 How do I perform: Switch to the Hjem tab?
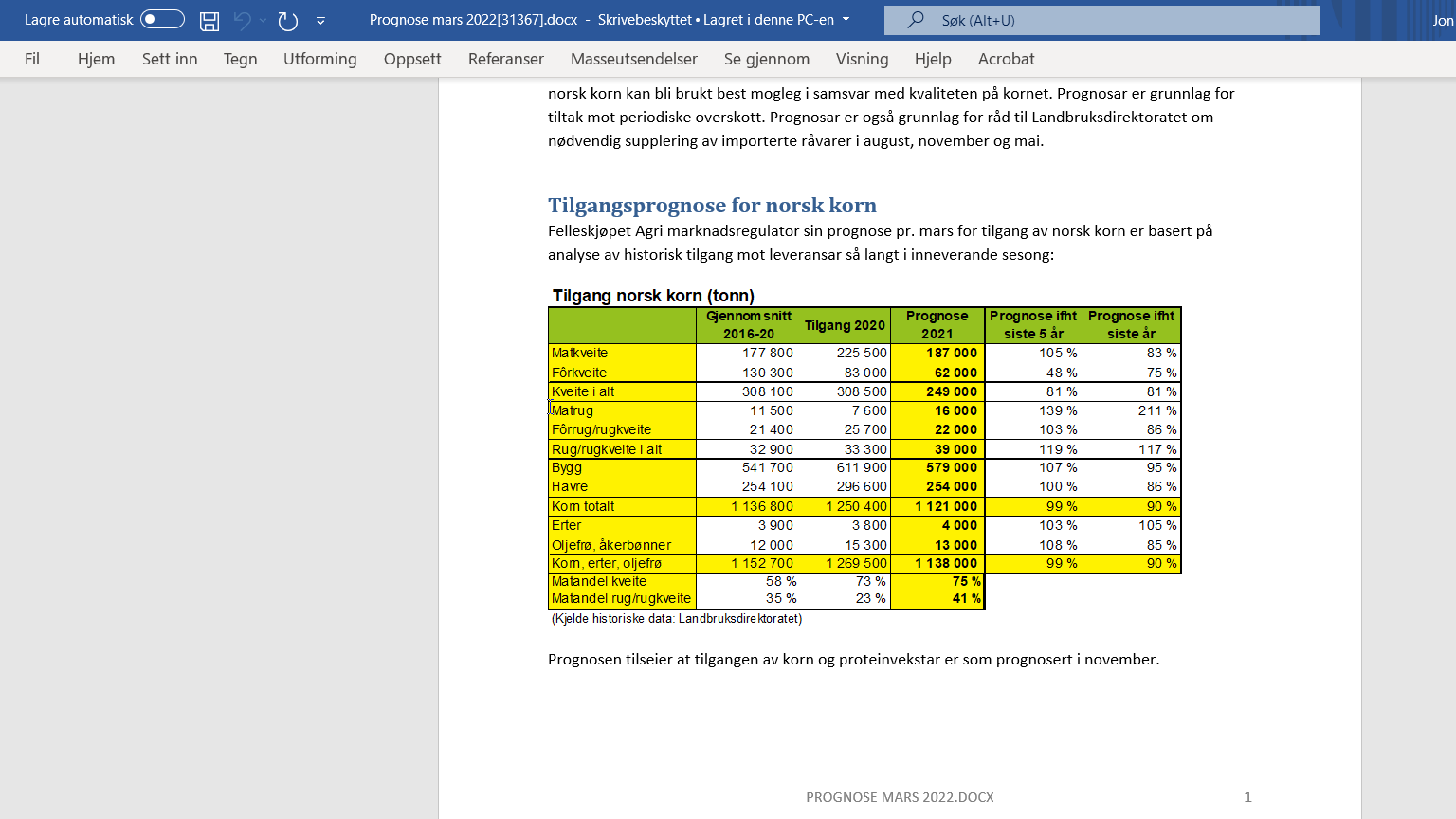point(96,59)
